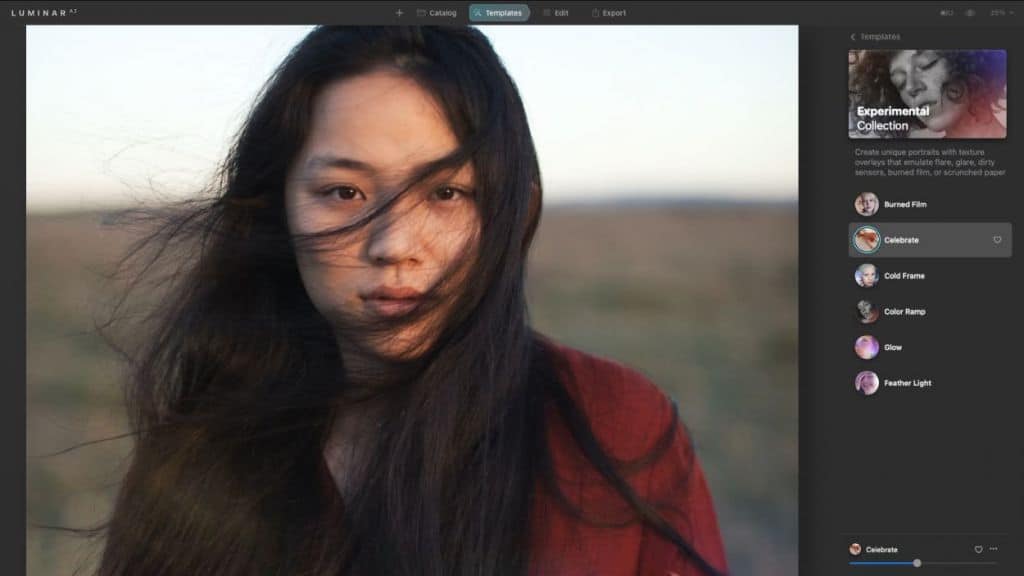Toggle the before/after compare view
This screenshot has height=576, width=1024.
[x=946, y=13]
